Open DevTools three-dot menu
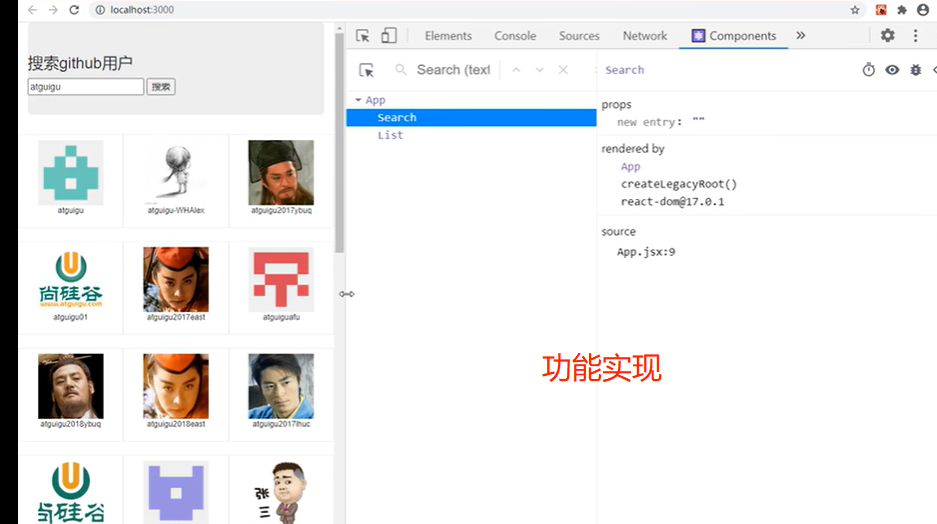 coord(915,35)
